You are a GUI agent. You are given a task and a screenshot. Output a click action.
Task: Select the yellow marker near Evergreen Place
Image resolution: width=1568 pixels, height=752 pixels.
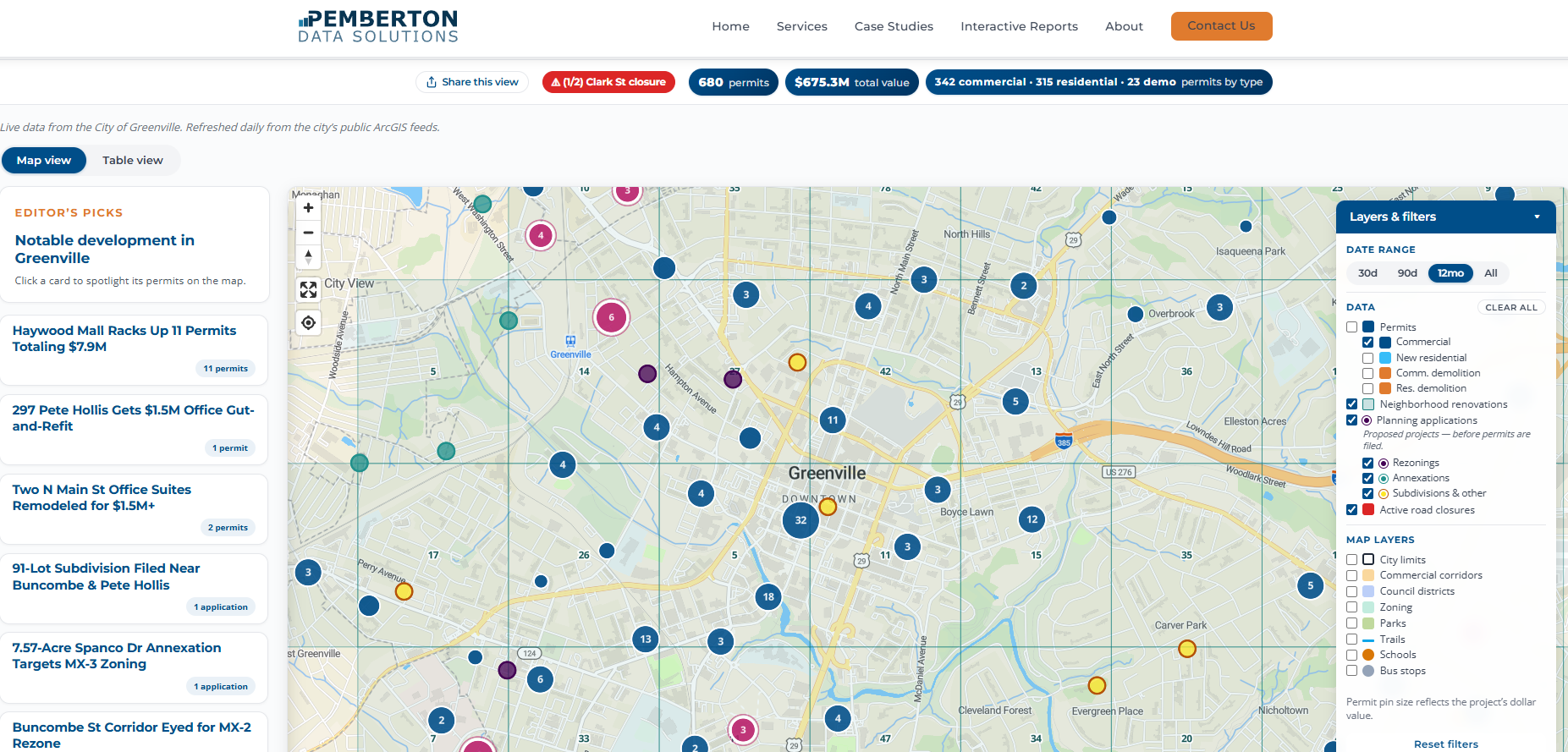pos(1097,685)
